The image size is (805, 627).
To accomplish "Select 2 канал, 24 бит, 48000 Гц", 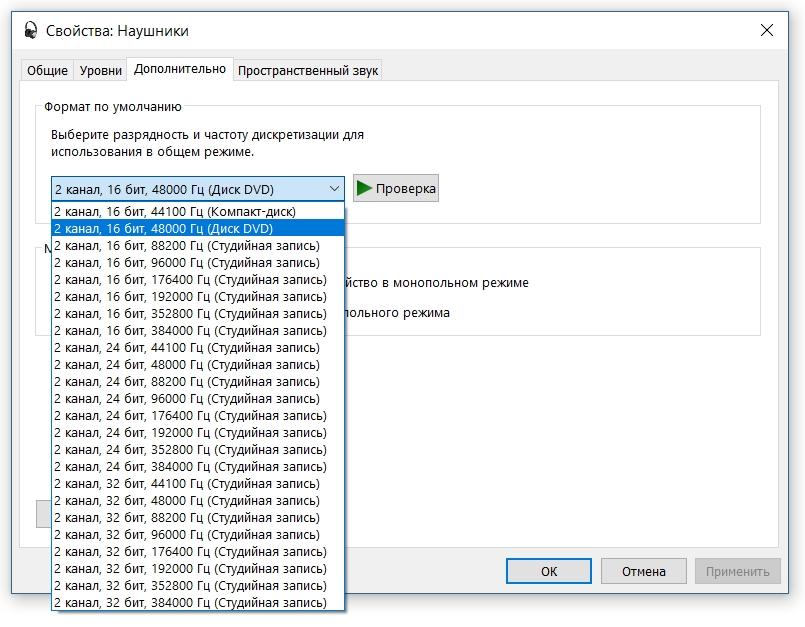I will click(198, 365).
